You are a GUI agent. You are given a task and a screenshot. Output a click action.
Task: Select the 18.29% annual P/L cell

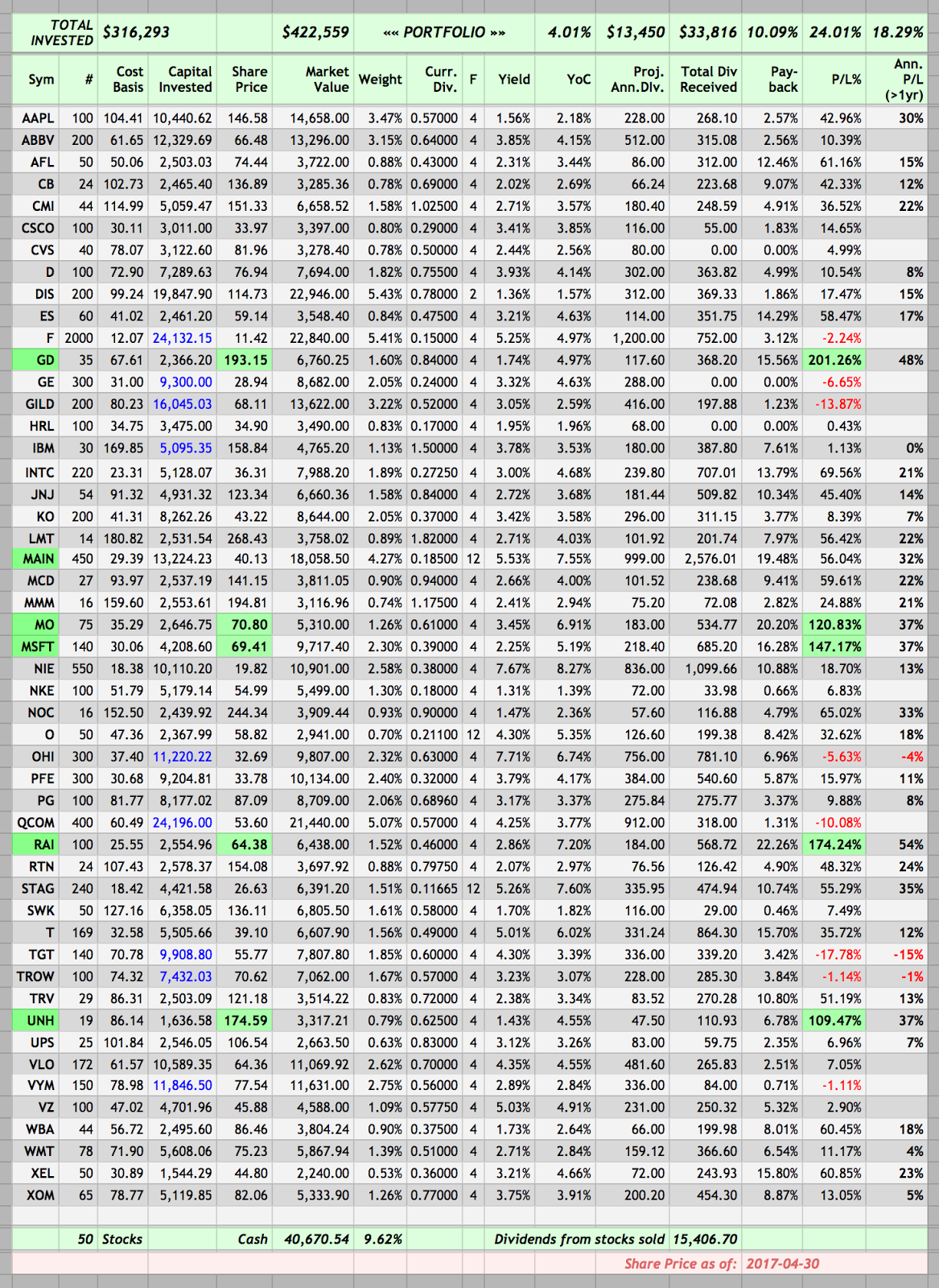click(897, 32)
